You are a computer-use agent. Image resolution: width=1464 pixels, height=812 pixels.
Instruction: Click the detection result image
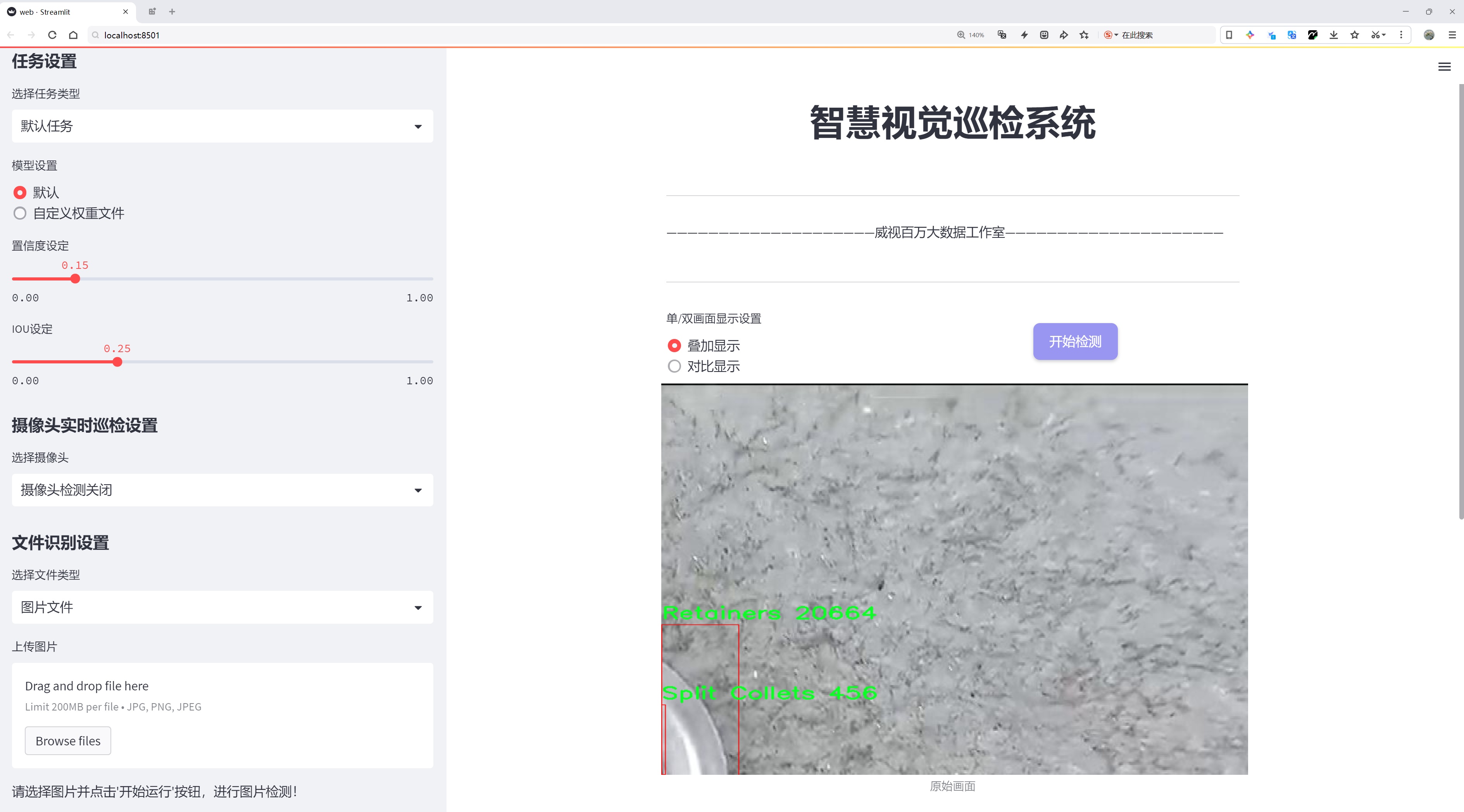[x=954, y=579]
